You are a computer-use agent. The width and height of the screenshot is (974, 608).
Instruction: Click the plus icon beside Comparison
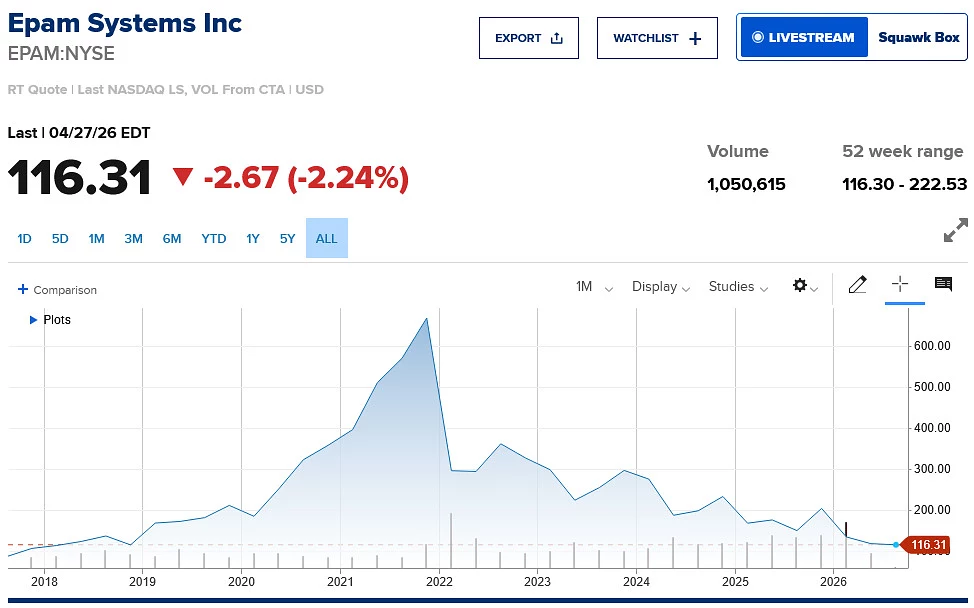(x=23, y=290)
